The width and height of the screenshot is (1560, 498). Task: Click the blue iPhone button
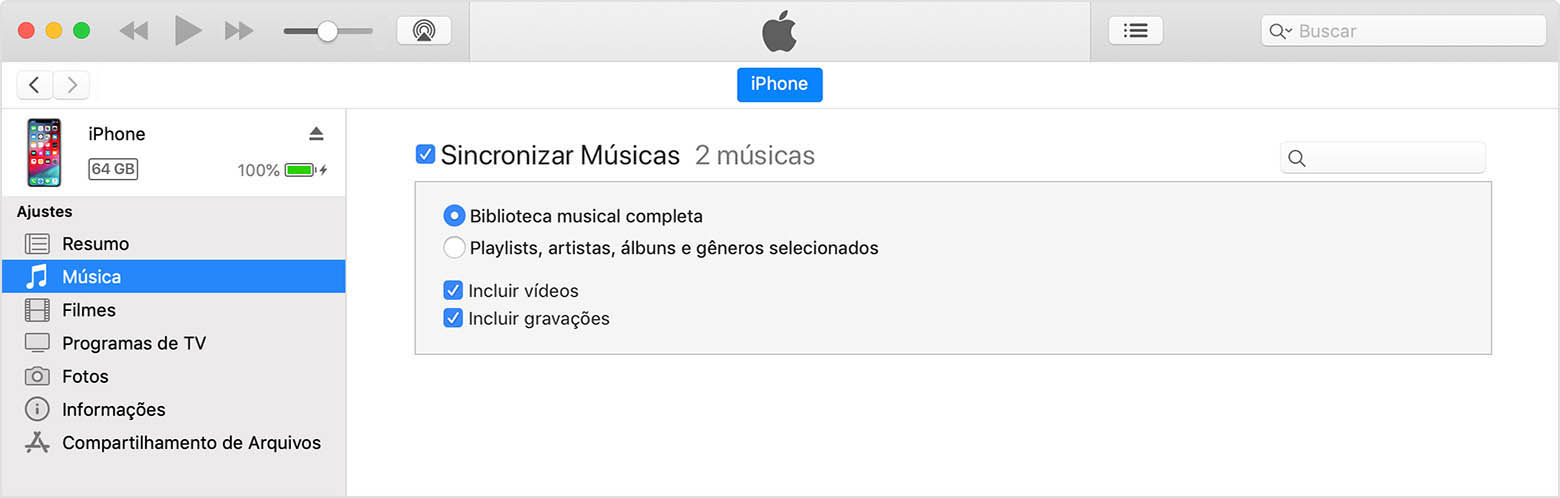[779, 85]
